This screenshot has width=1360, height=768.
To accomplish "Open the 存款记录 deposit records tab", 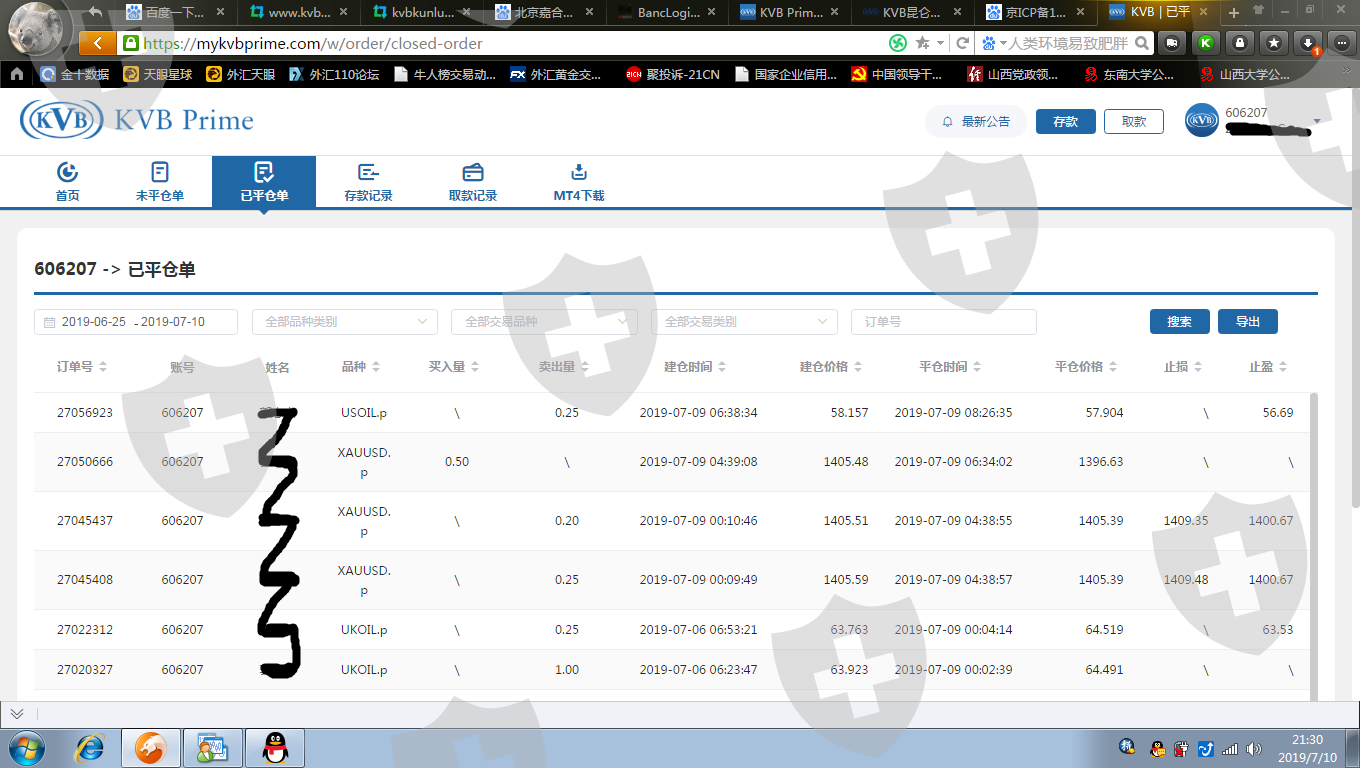I will tap(368, 182).
